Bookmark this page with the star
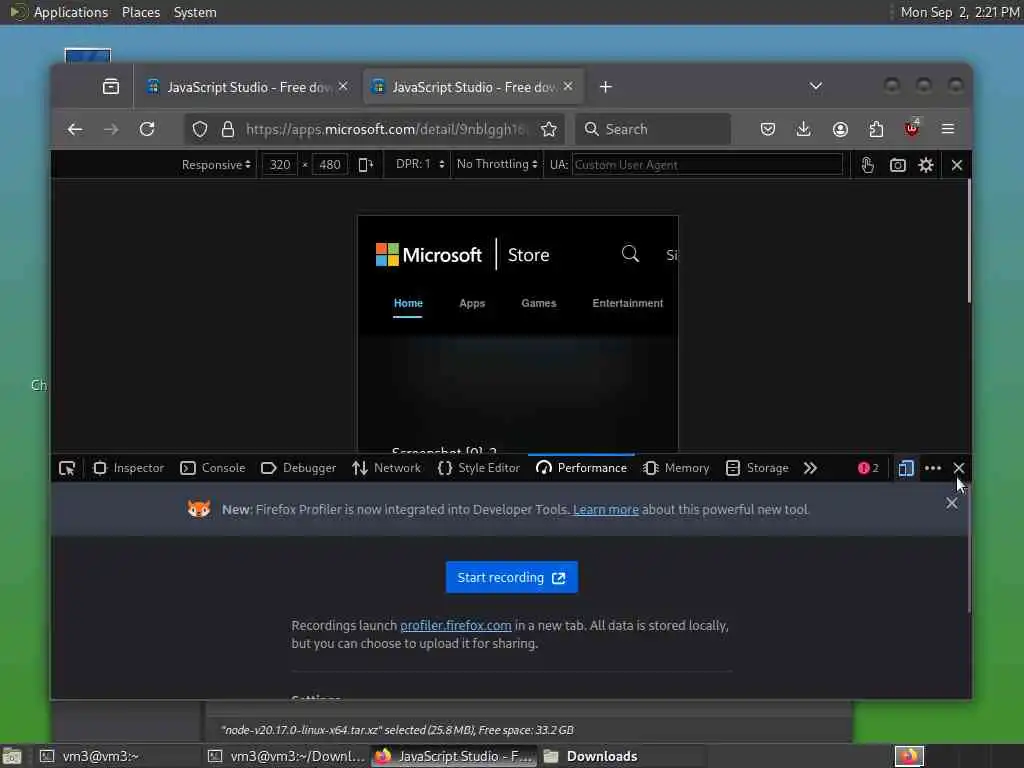The image size is (1024, 768). (549, 129)
